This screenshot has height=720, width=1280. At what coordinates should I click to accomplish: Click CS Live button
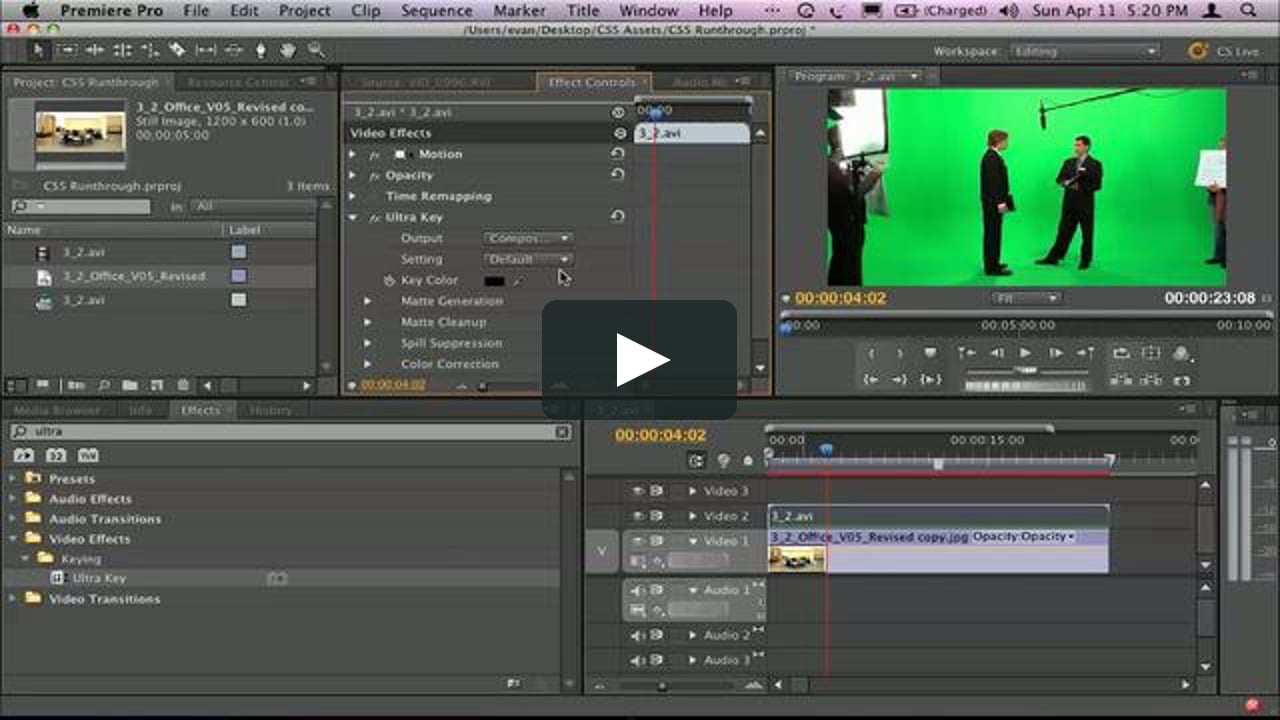(1225, 51)
